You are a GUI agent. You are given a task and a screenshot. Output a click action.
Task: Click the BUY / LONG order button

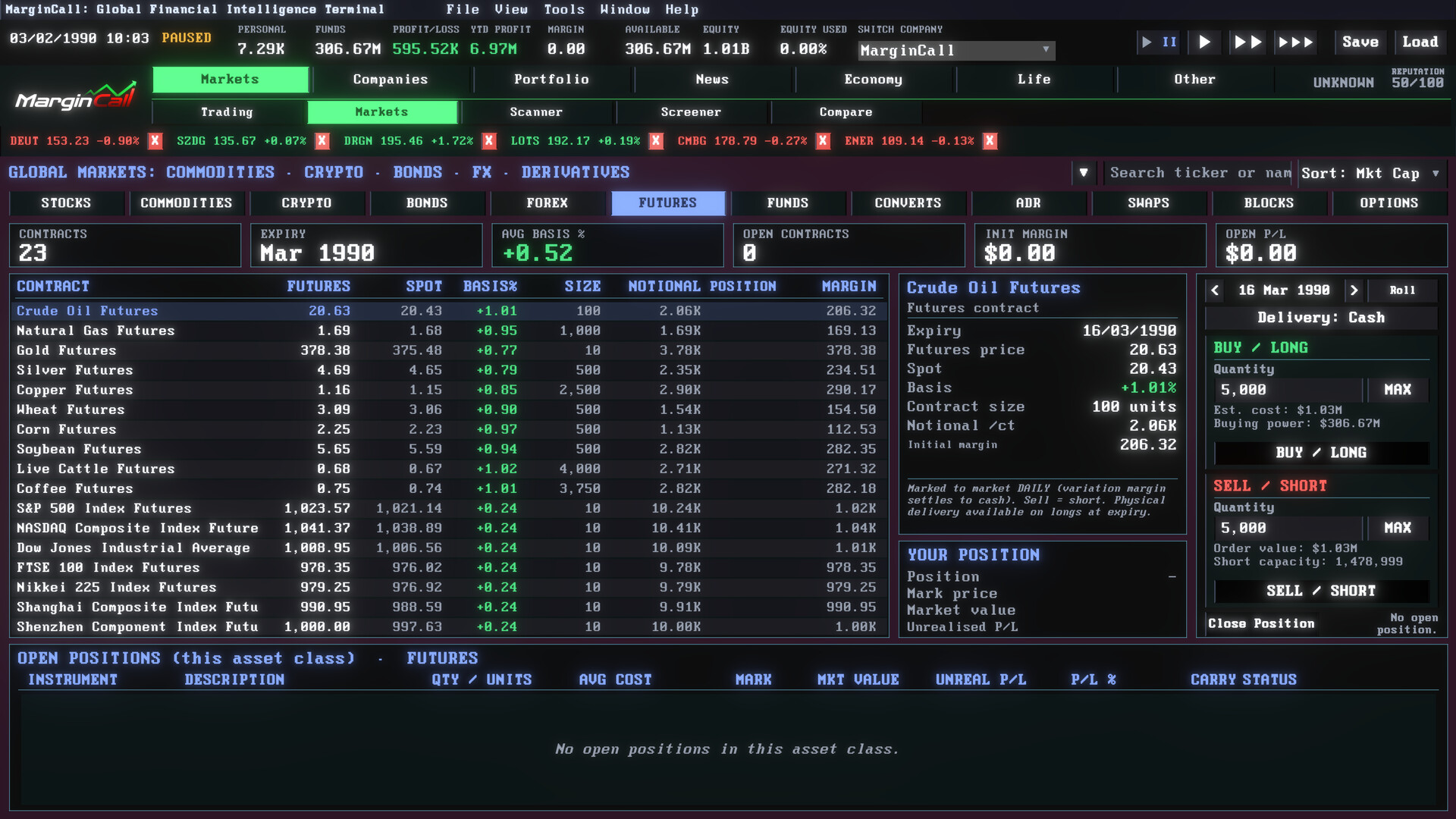click(1321, 453)
